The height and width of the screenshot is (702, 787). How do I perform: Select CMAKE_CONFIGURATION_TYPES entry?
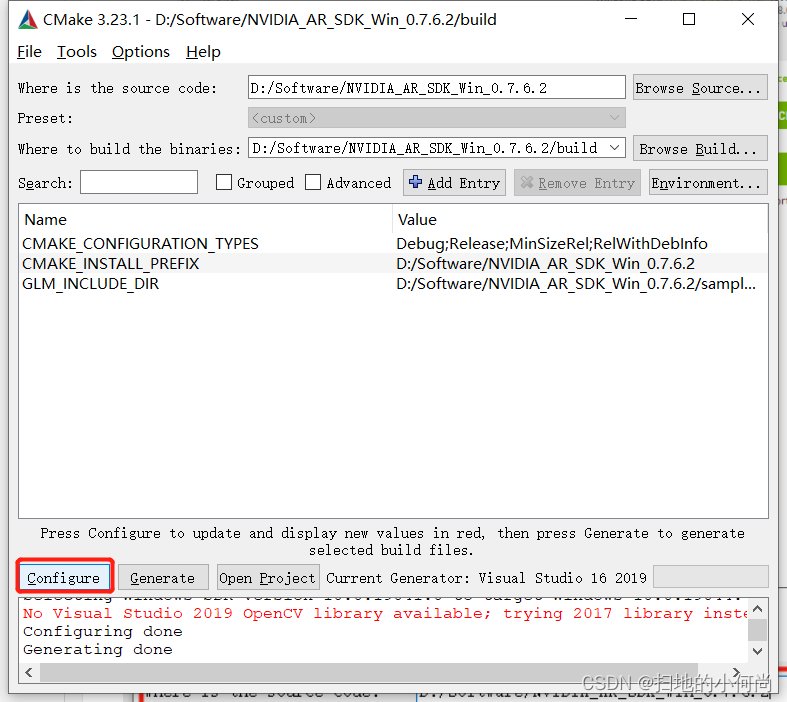(x=140, y=244)
